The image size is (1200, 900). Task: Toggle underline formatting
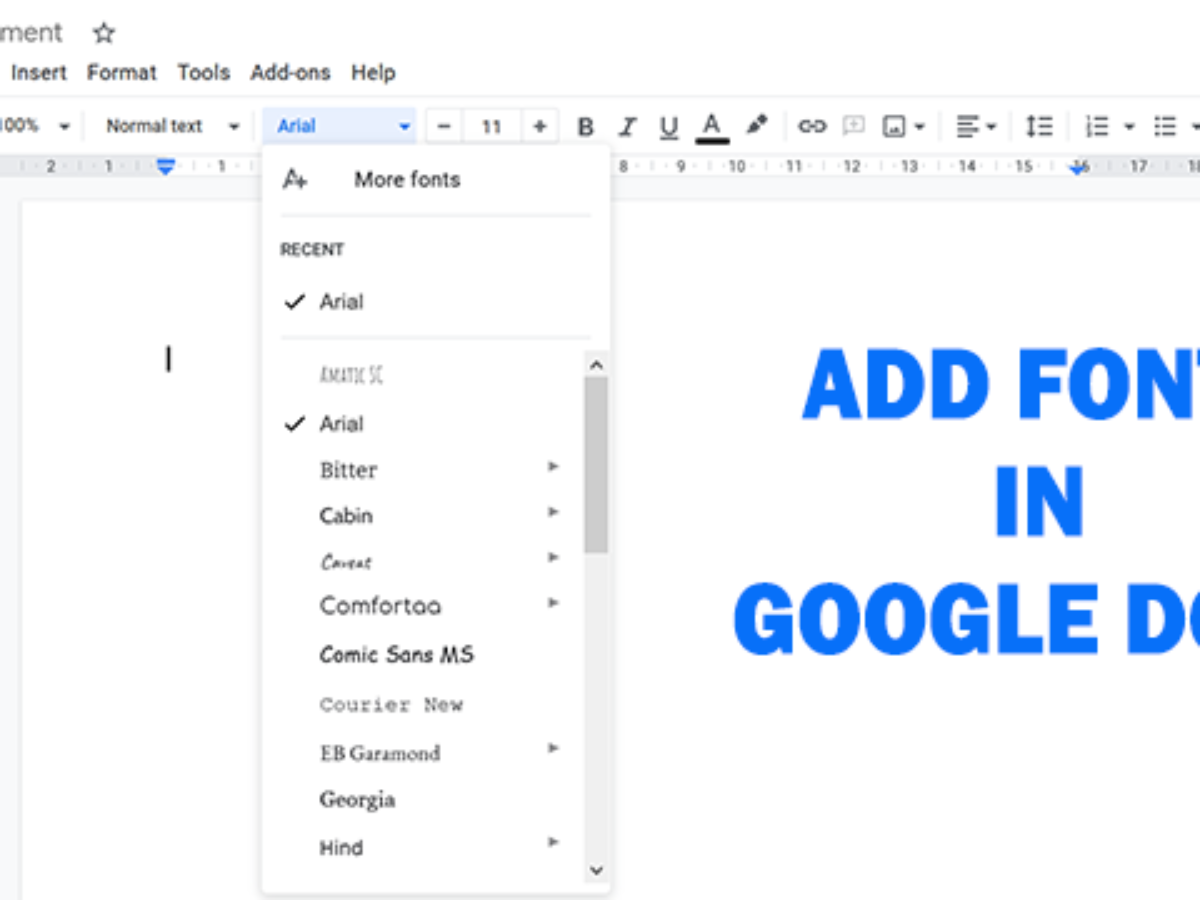tap(669, 127)
